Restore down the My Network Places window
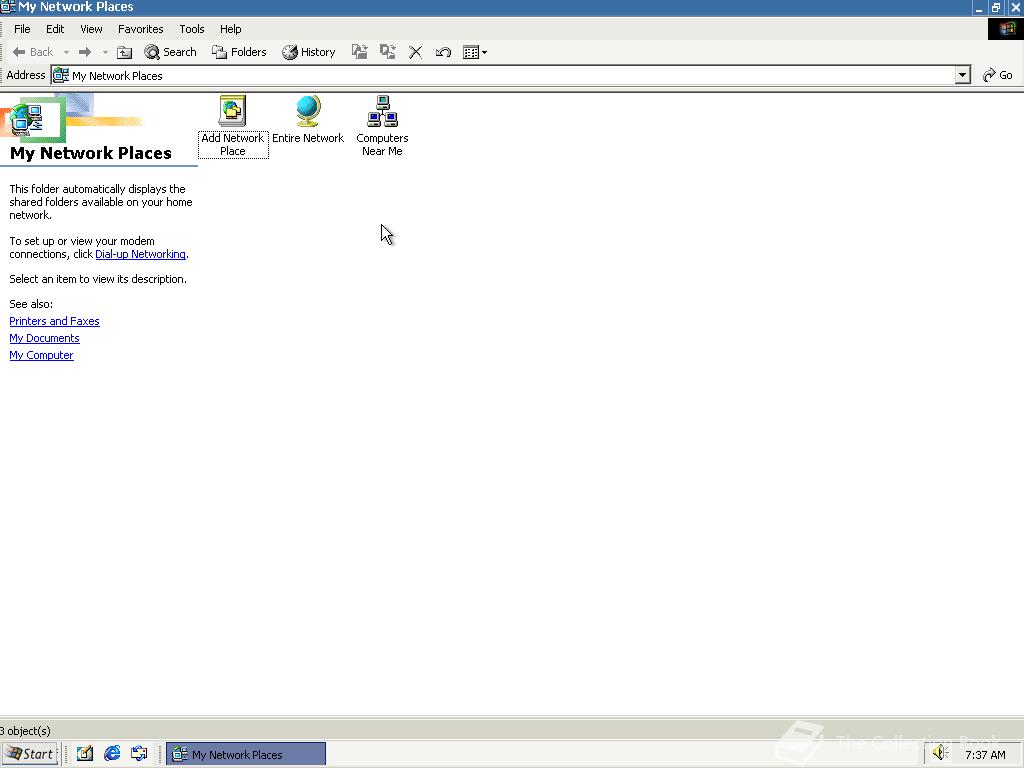 click(x=997, y=7)
